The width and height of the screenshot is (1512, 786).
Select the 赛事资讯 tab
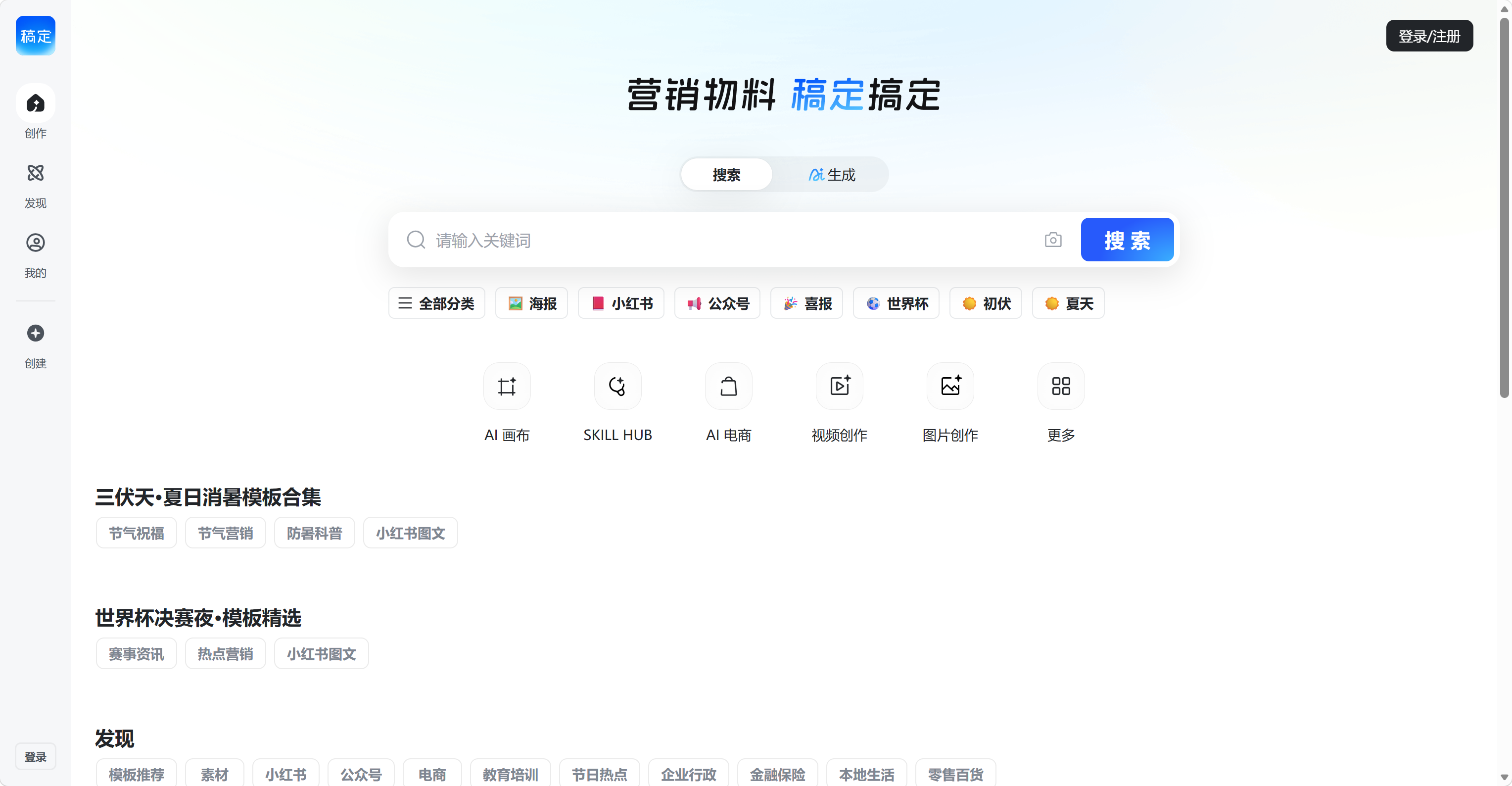click(x=136, y=653)
